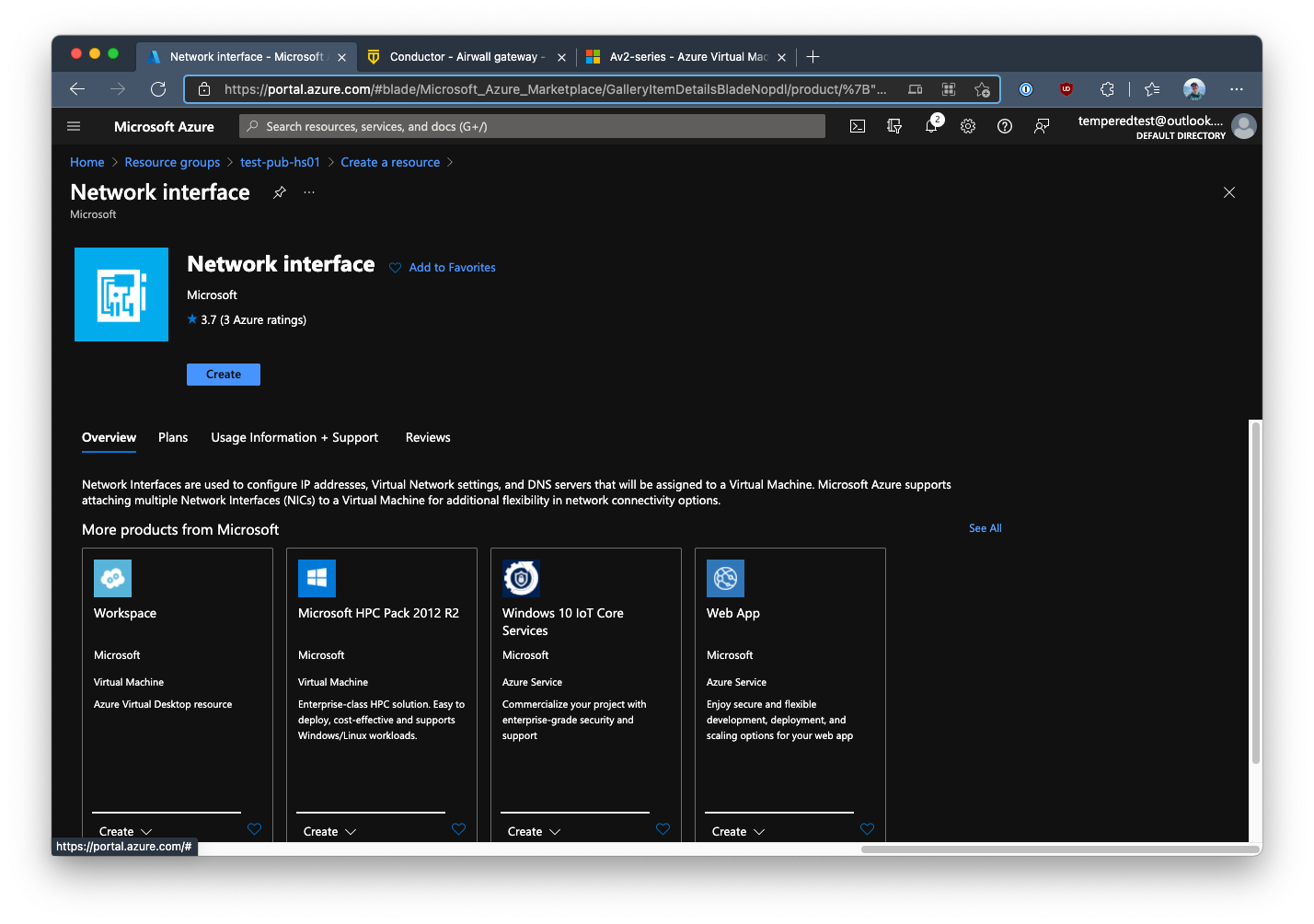Click the vertical scrollbar
This screenshot has height=924, width=1314.
[x=1255, y=592]
